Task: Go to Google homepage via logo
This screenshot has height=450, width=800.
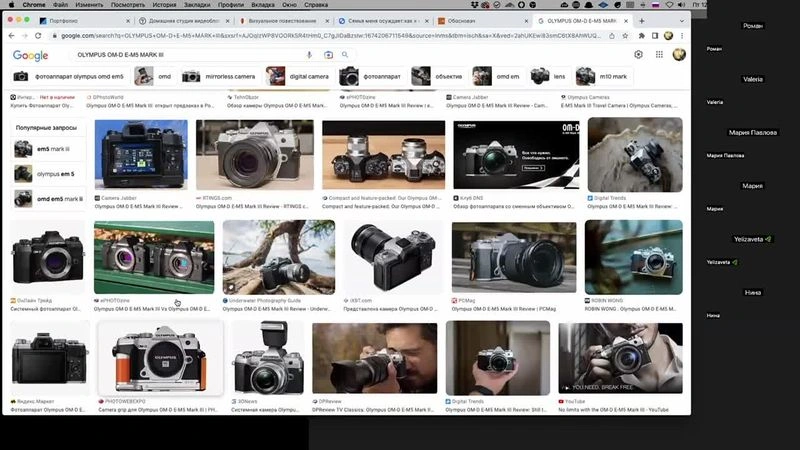Action: [x=31, y=55]
